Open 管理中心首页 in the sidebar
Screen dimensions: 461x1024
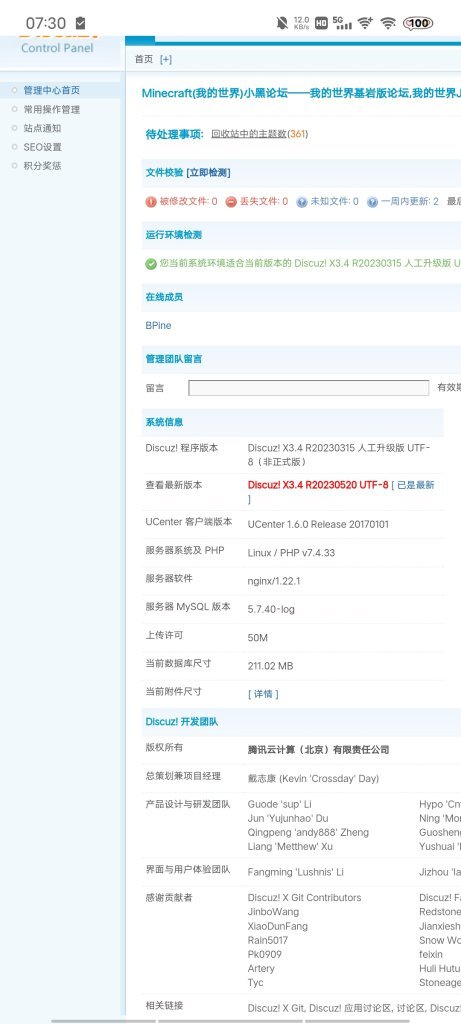pyautogui.click(x=52, y=90)
